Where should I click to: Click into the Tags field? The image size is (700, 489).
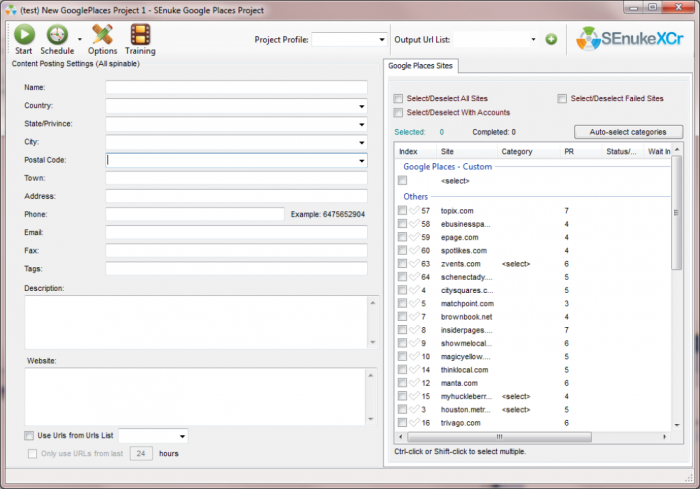click(x=236, y=268)
